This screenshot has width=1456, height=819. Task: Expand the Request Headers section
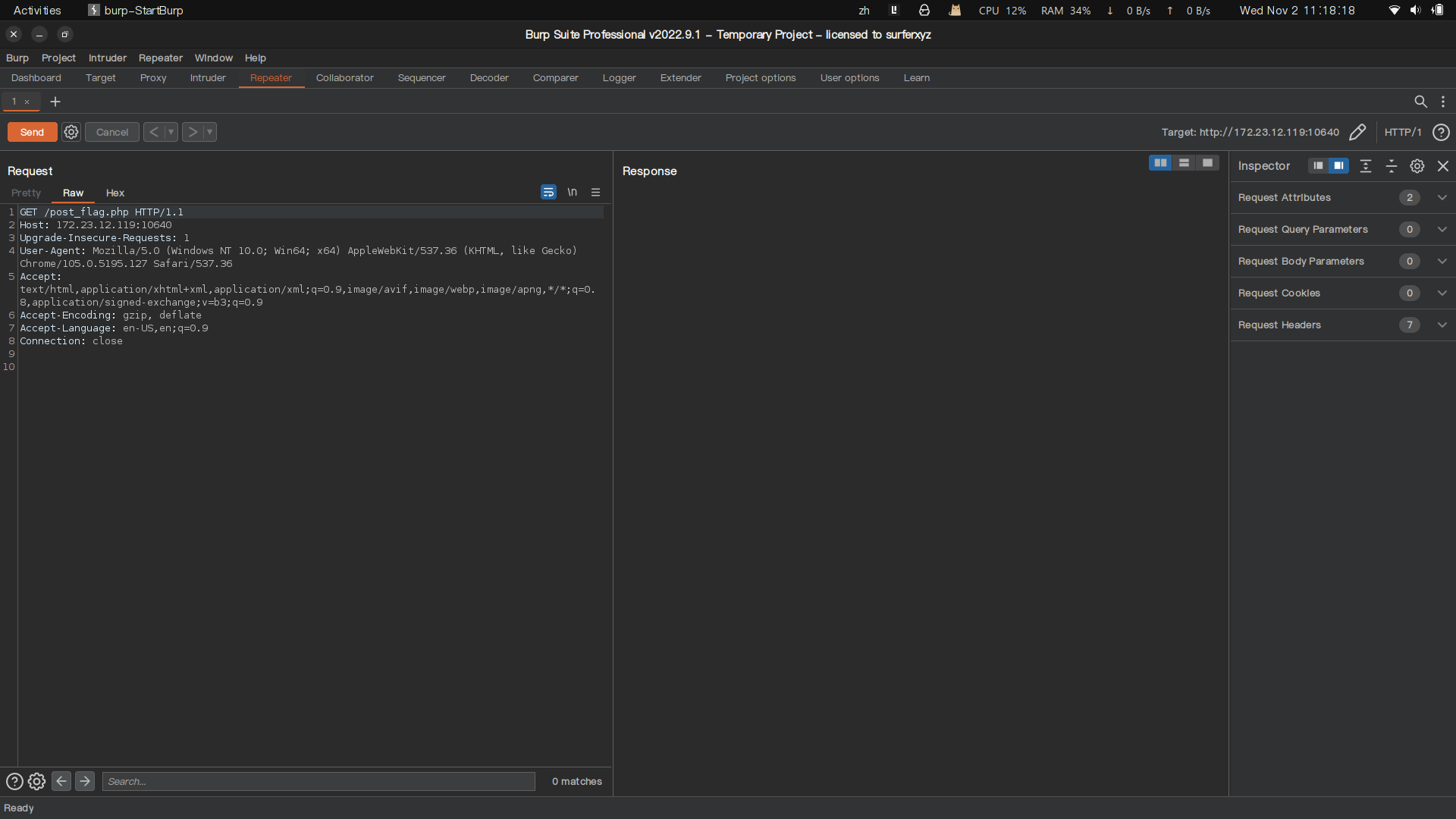(x=1442, y=325)
